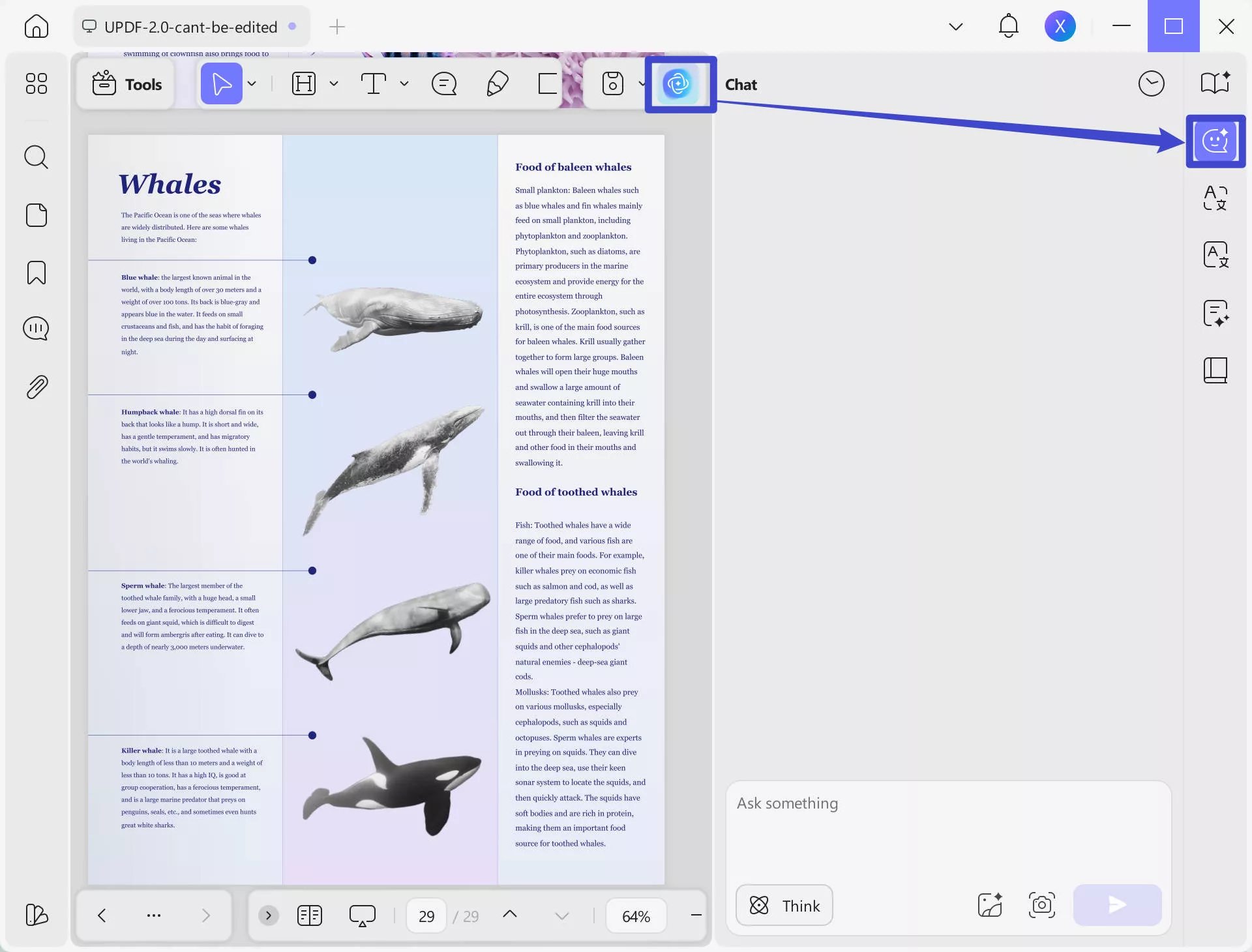Open a new tab with plus
Viewport: 1252px width, 952px height.
click(337, 27)
